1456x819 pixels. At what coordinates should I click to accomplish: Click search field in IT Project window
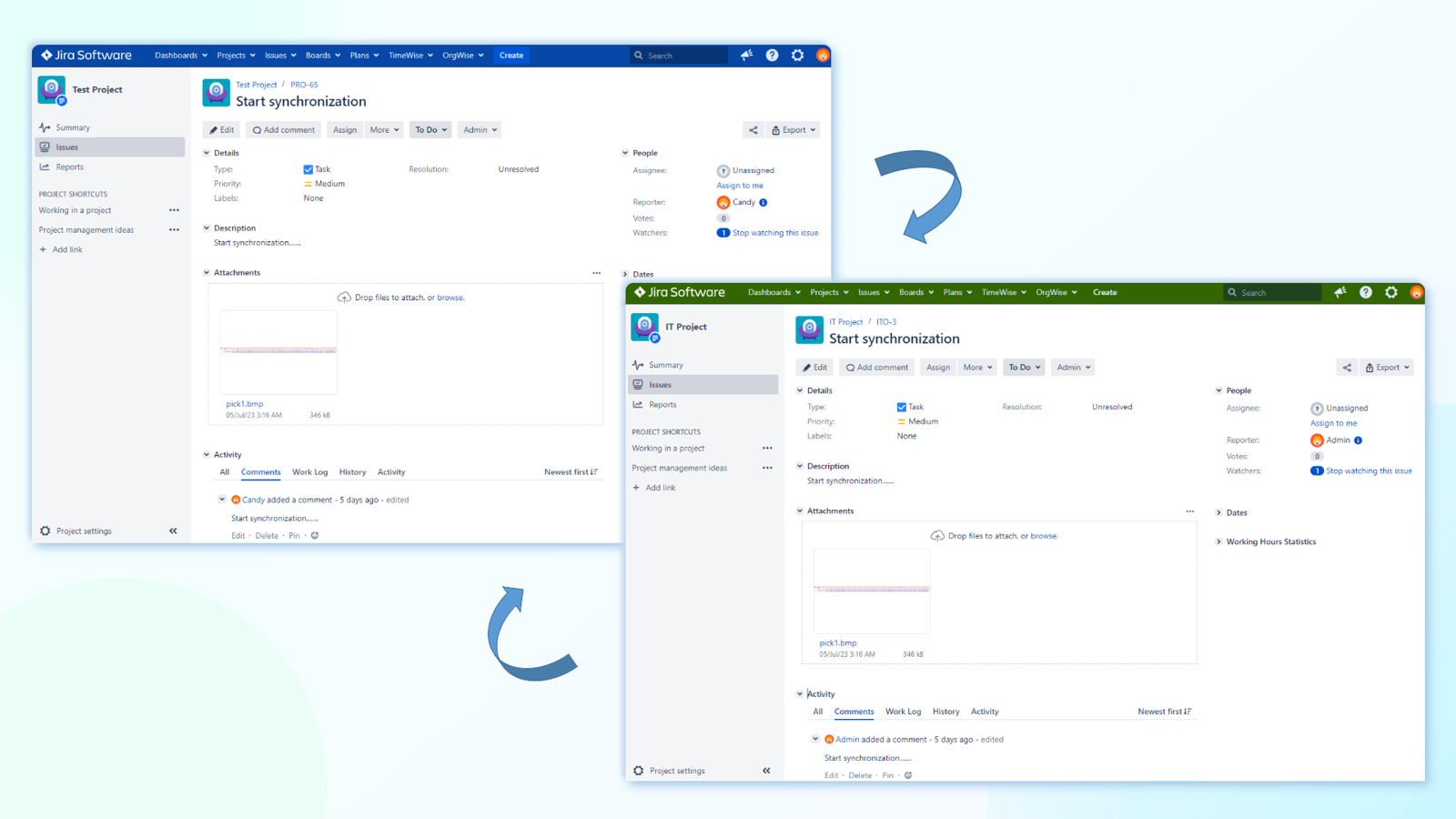tap(1272, 292)
